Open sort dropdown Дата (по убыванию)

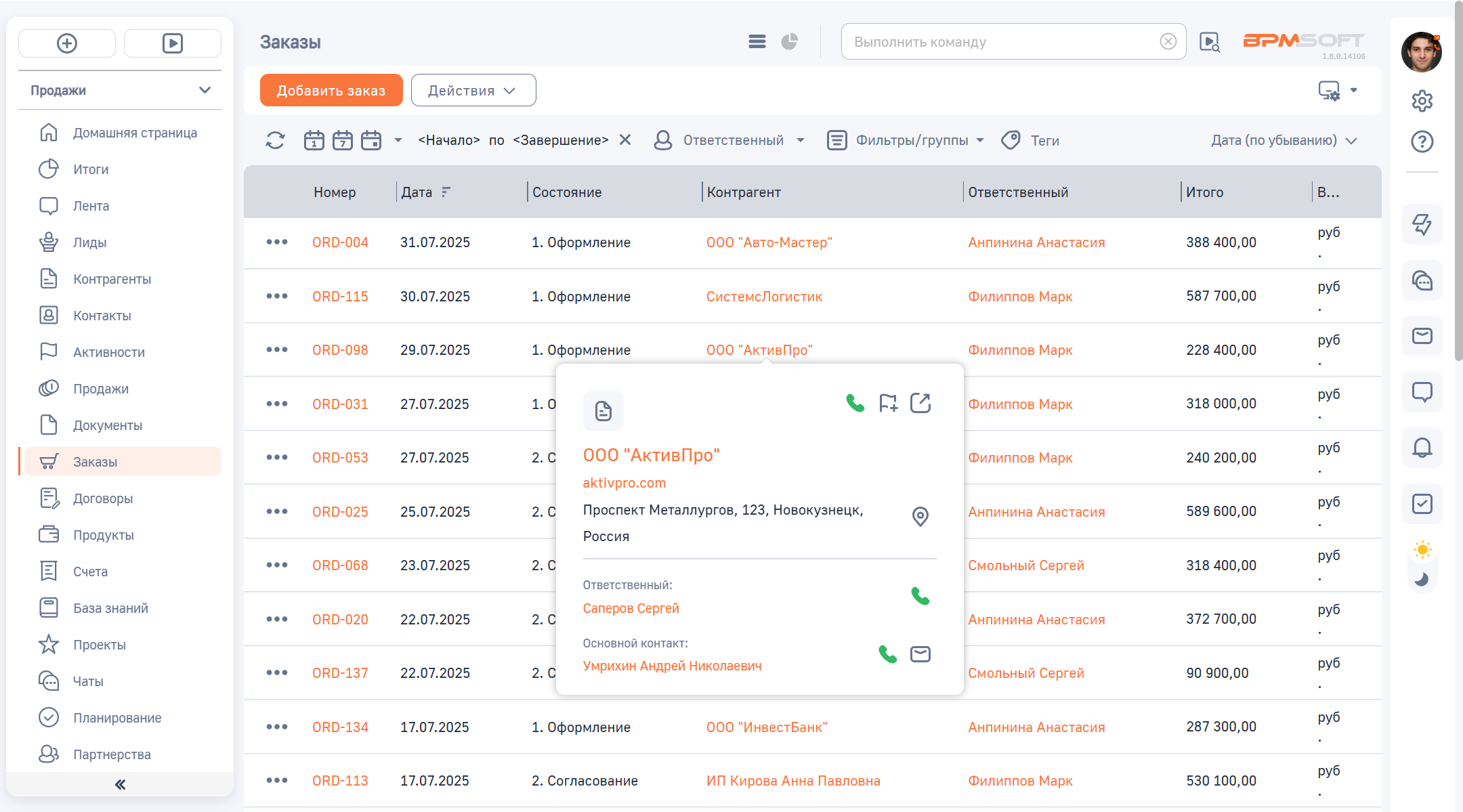point(1284,140)
